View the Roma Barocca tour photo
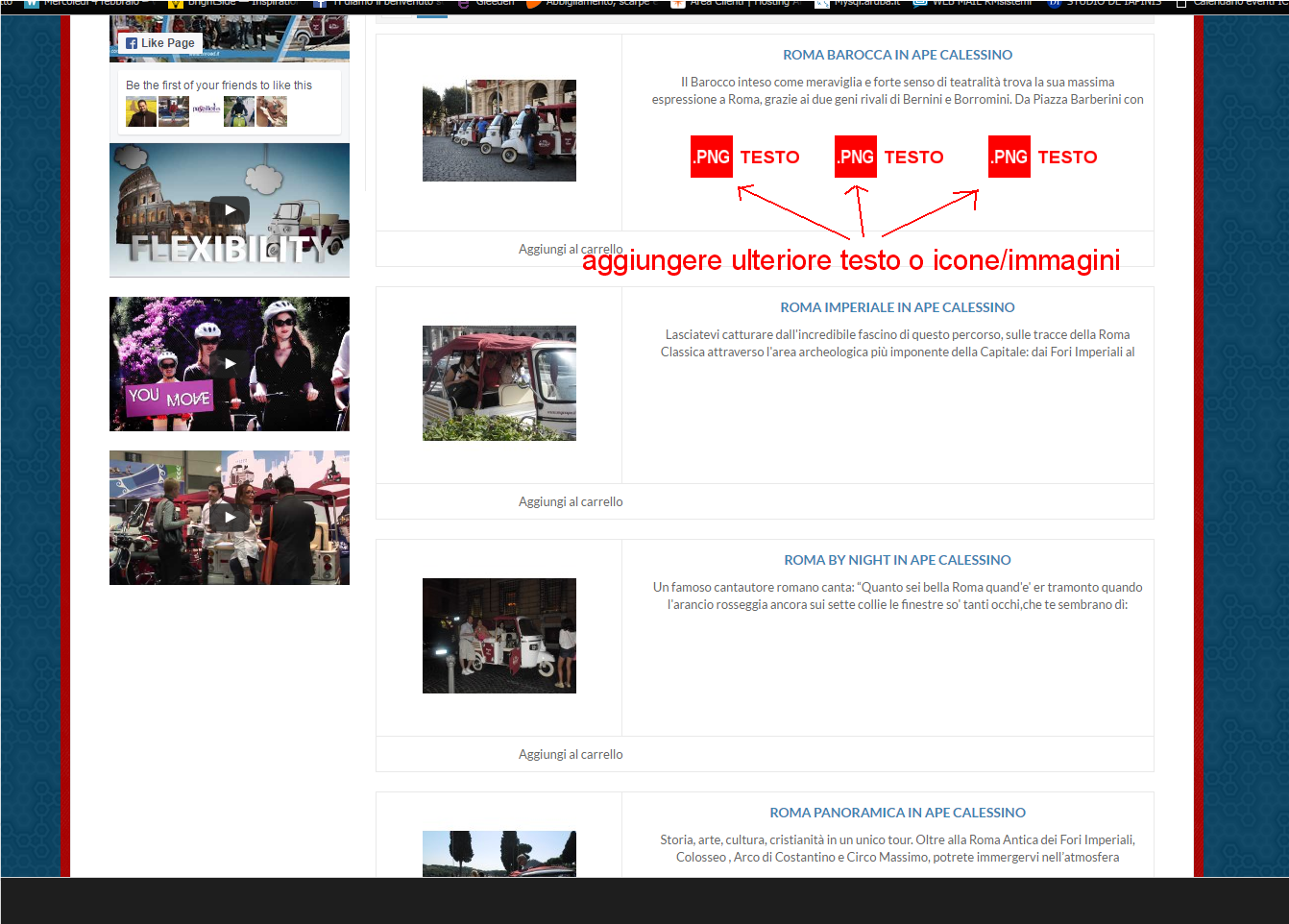Screen dimensions: 1289x924 click(x=499, y=131)
